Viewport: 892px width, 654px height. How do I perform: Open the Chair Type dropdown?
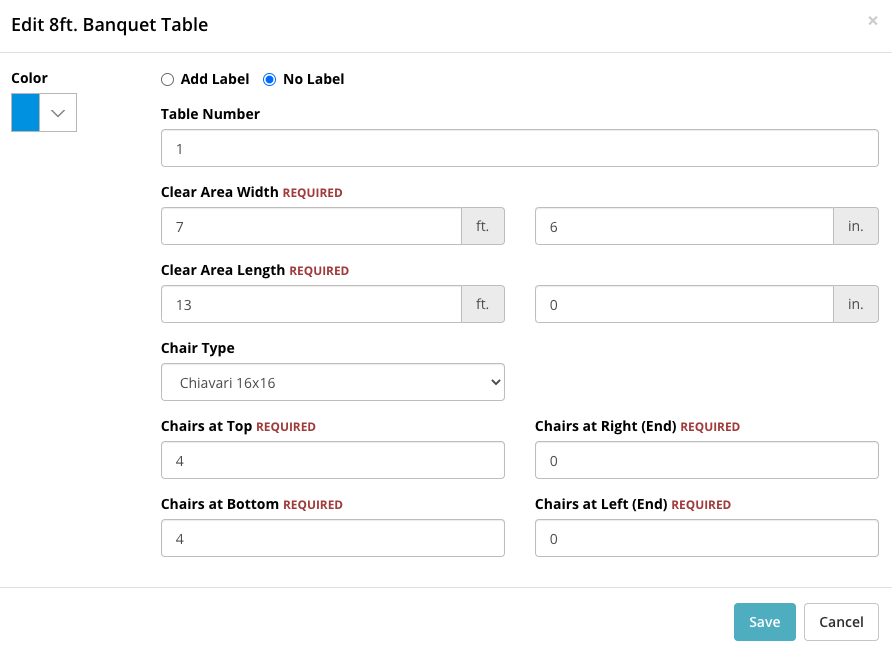333,382
